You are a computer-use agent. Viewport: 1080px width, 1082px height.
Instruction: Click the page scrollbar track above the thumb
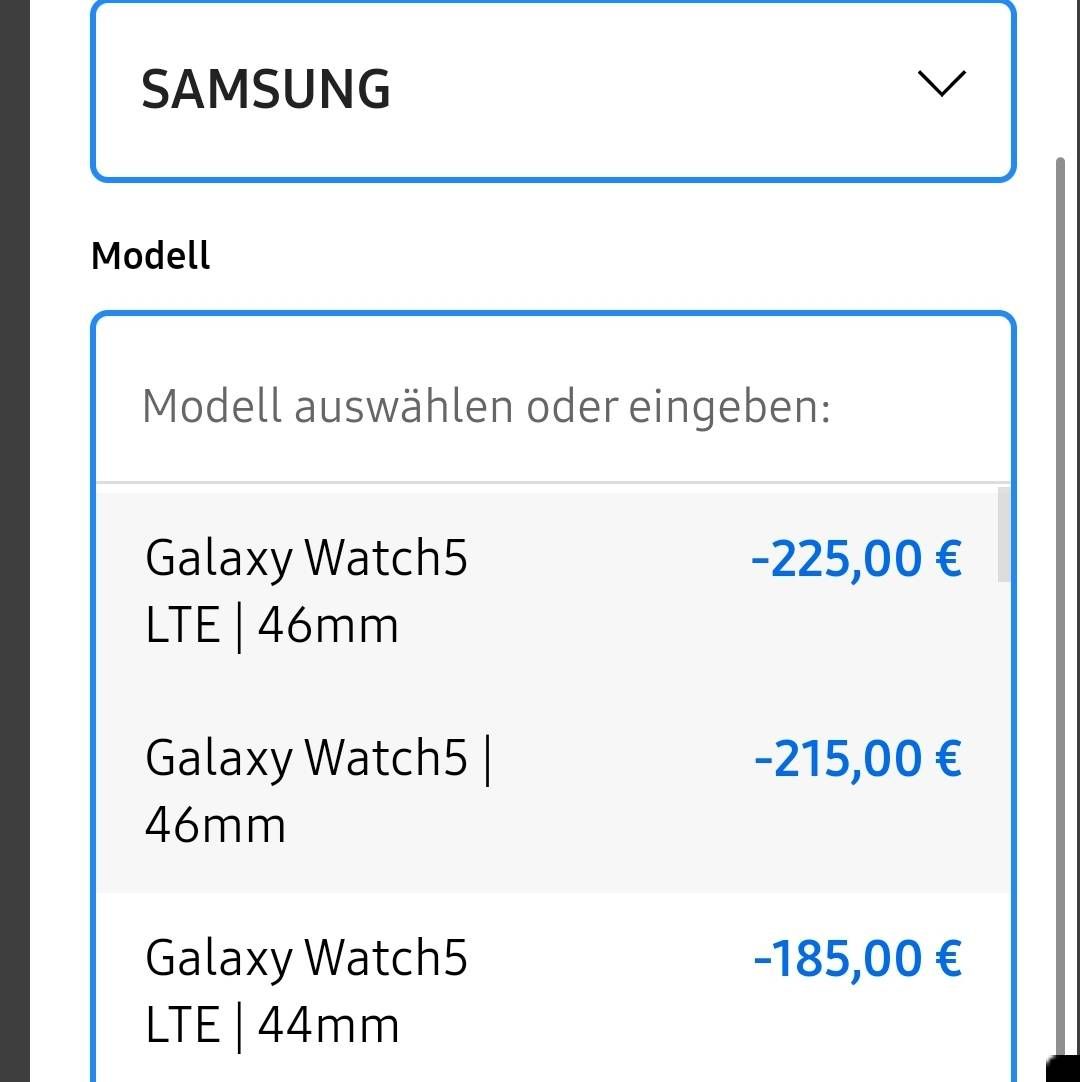click(x=1060, y=80)
